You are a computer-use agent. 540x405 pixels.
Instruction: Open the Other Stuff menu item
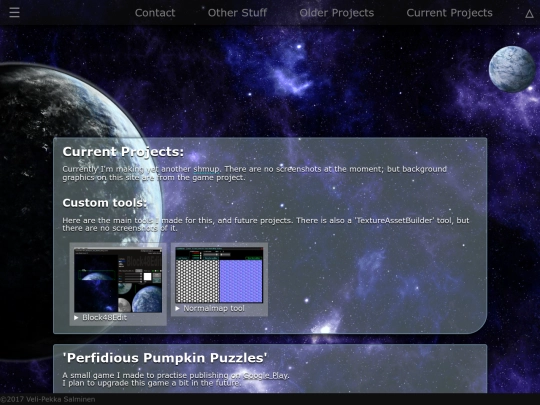coord(237,13)
